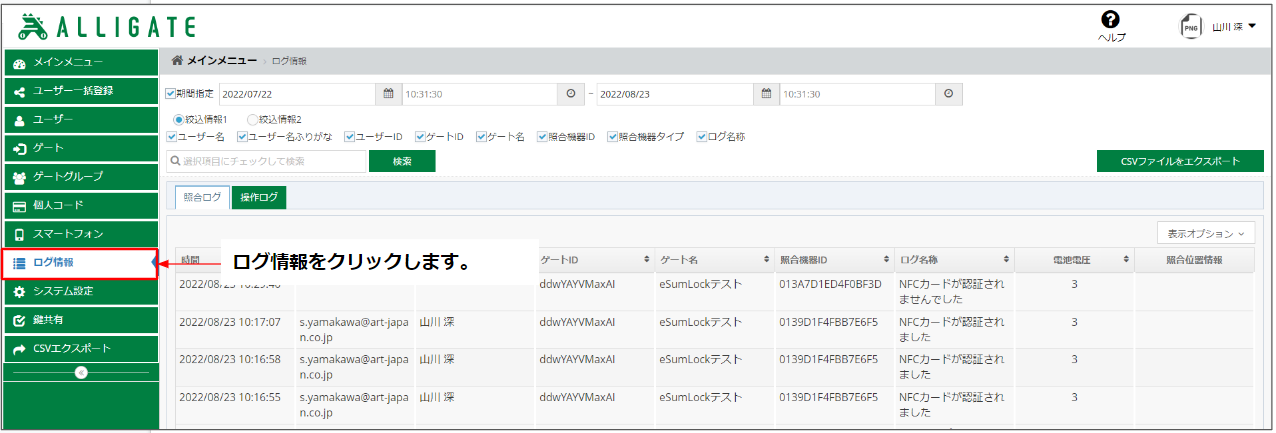Open ユーザー一括登録 in the sidebar
This screenshot has height=433, width=1276.
[81, 91]
